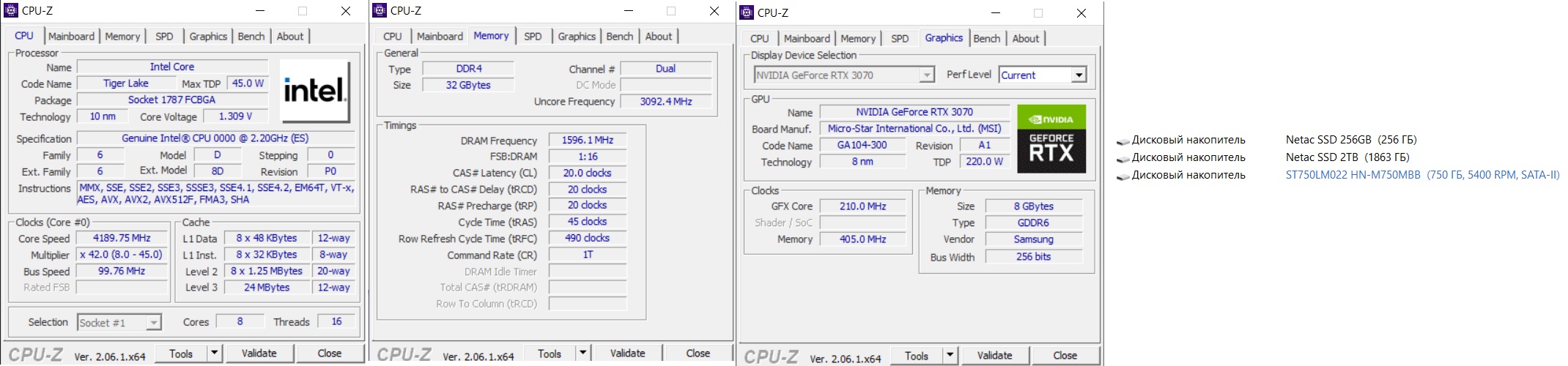Click Validate in the Graphics window

995,356
